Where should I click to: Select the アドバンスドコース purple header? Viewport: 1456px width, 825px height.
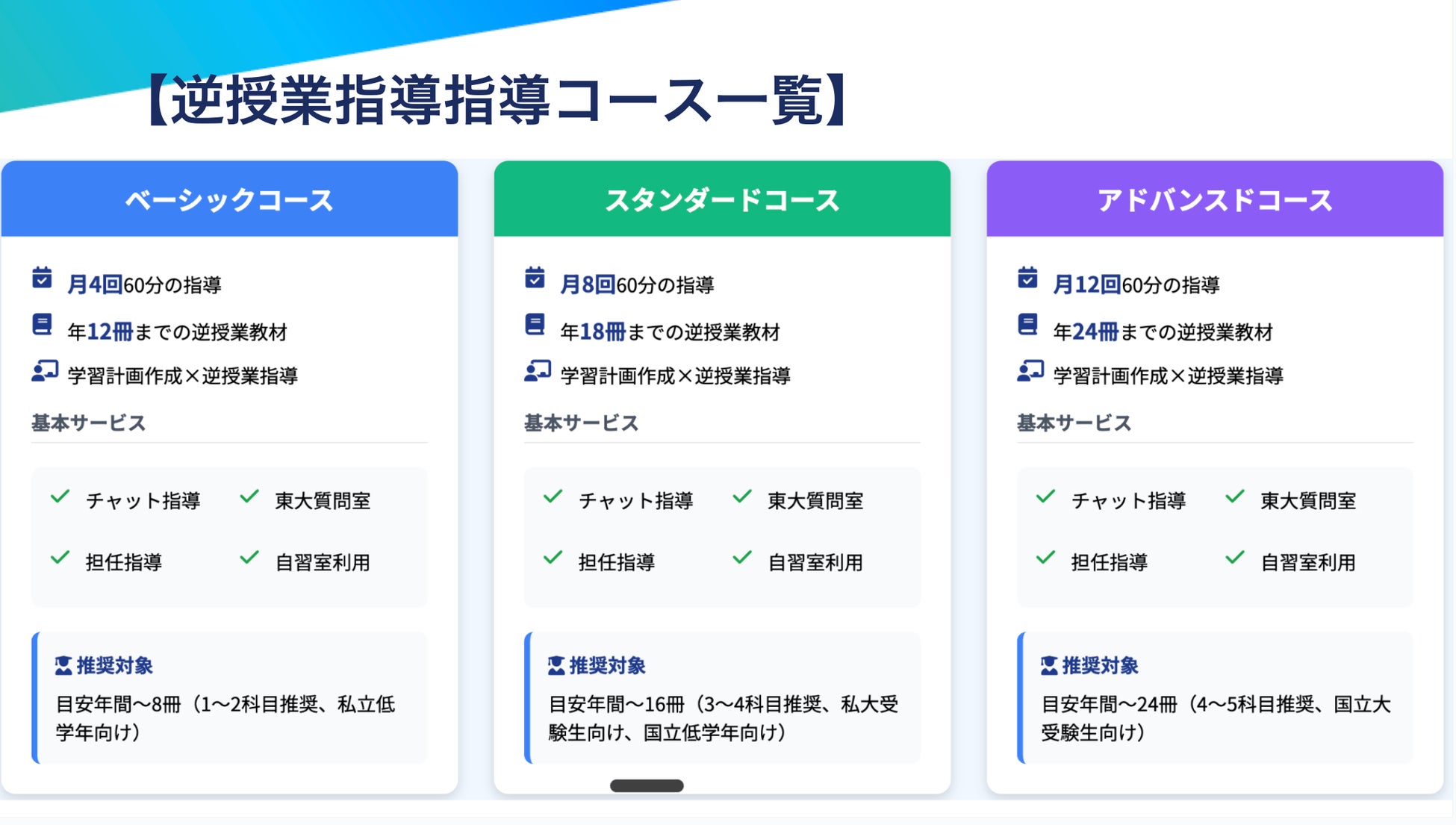1215,199
